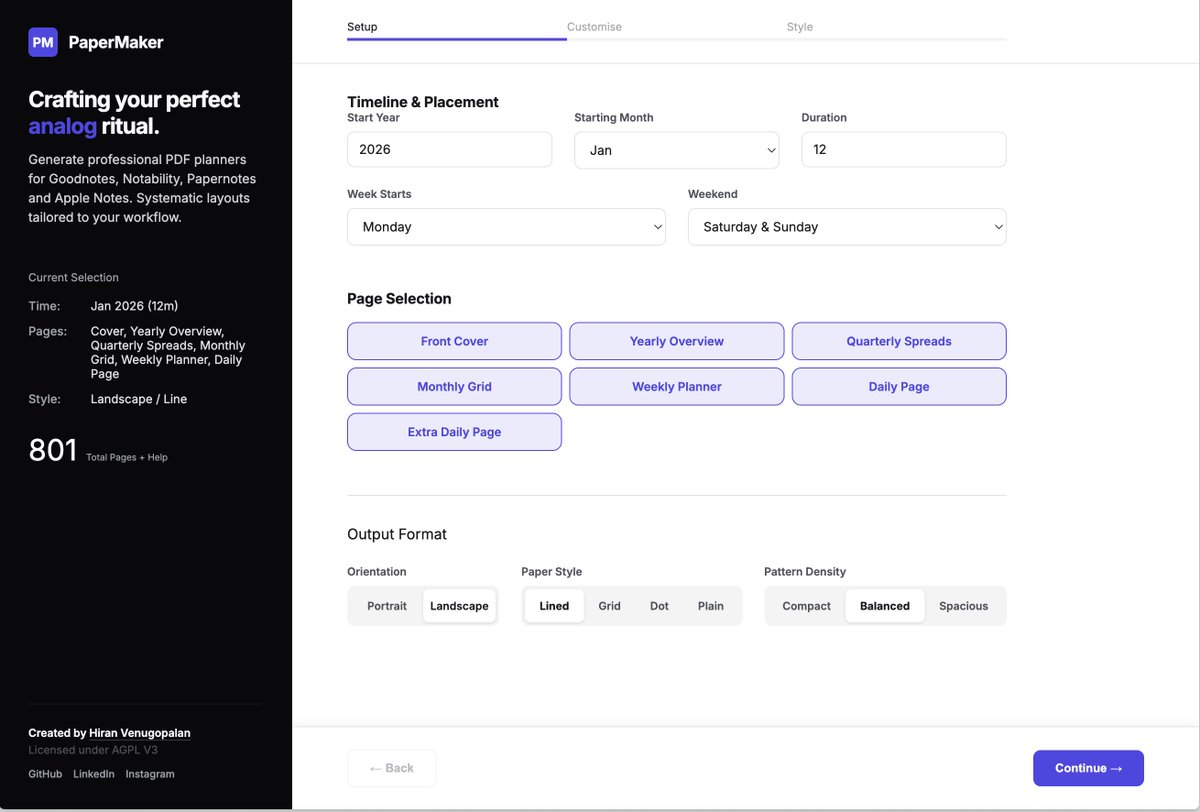Toggle the Weekly Planner page option
1200x812 pixels.
click(x=677, y=387)
